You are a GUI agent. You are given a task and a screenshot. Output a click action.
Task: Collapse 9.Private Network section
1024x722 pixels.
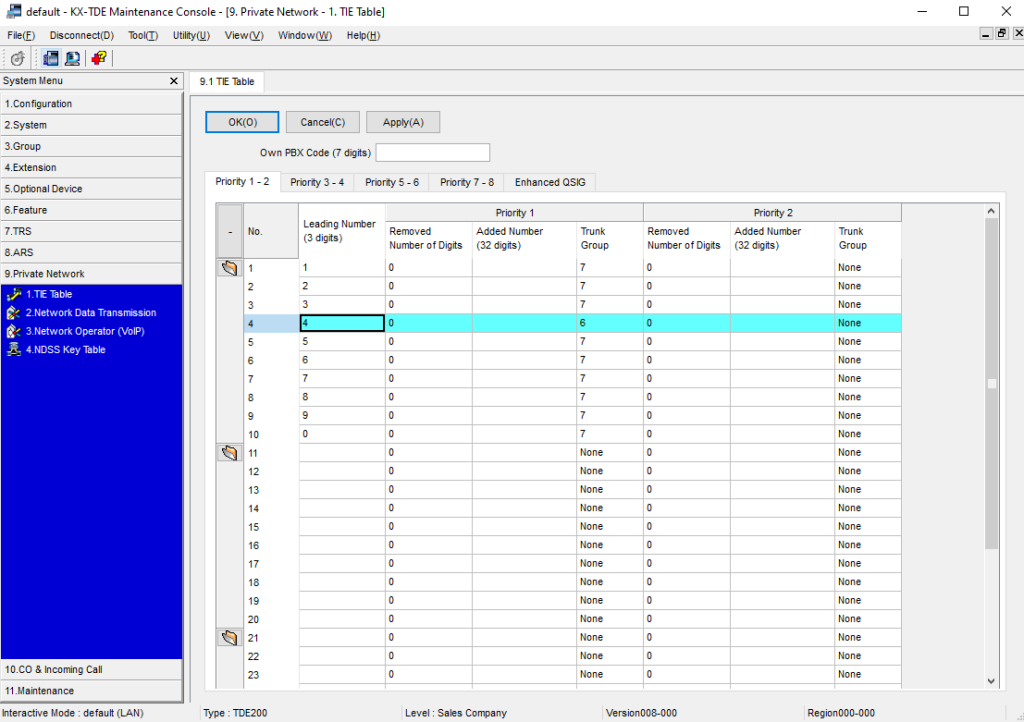coord(91,274)
